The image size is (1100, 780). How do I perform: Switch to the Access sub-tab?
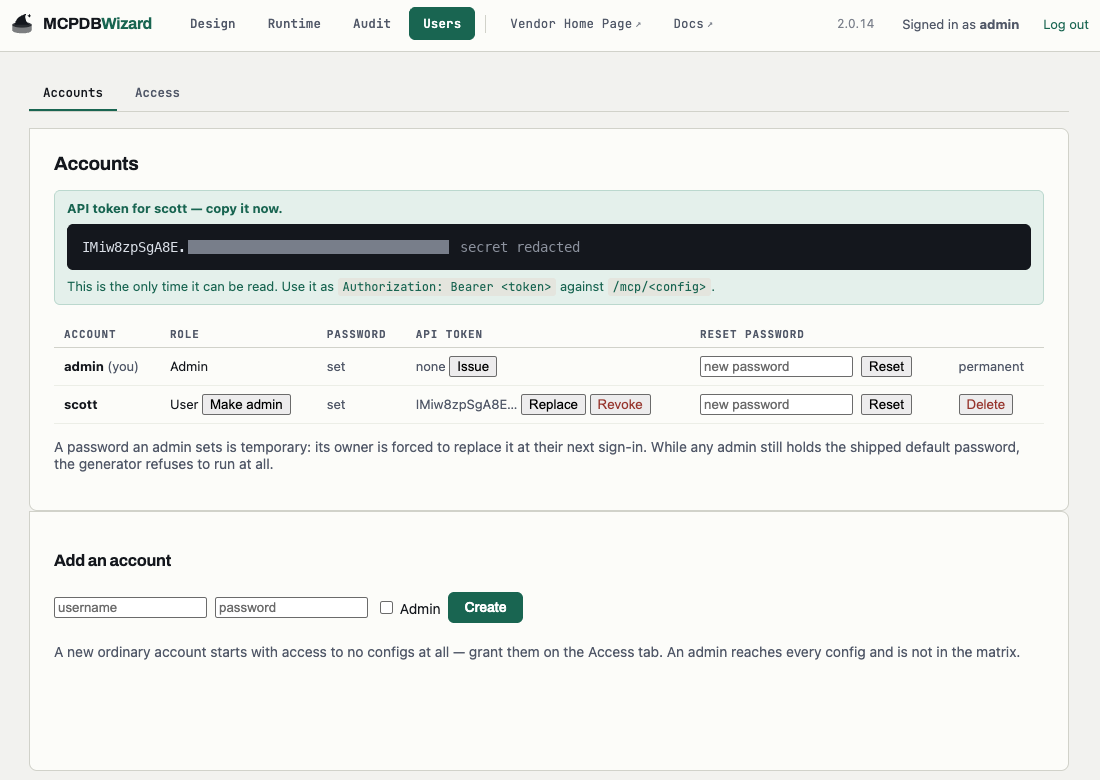(x=157, y=93)
